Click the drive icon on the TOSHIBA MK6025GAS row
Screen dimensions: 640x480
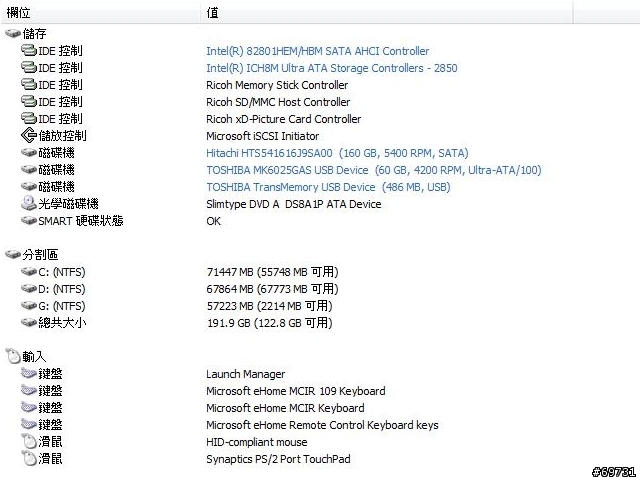pos(29,169)
